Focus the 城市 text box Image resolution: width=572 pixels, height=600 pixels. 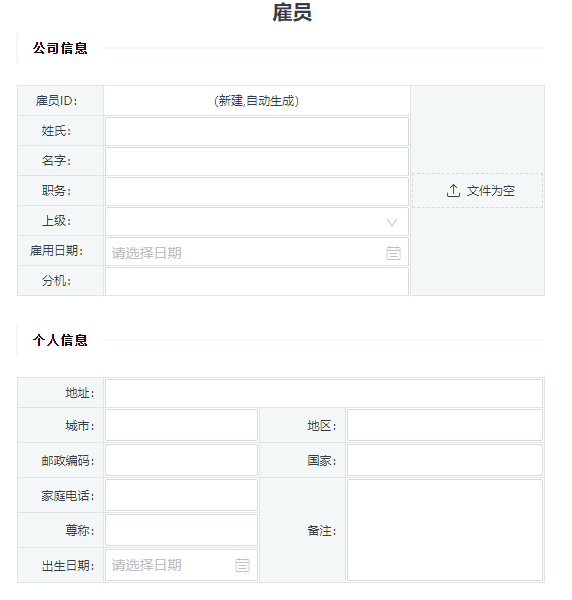pyautogui.click(x=181, y=425)
